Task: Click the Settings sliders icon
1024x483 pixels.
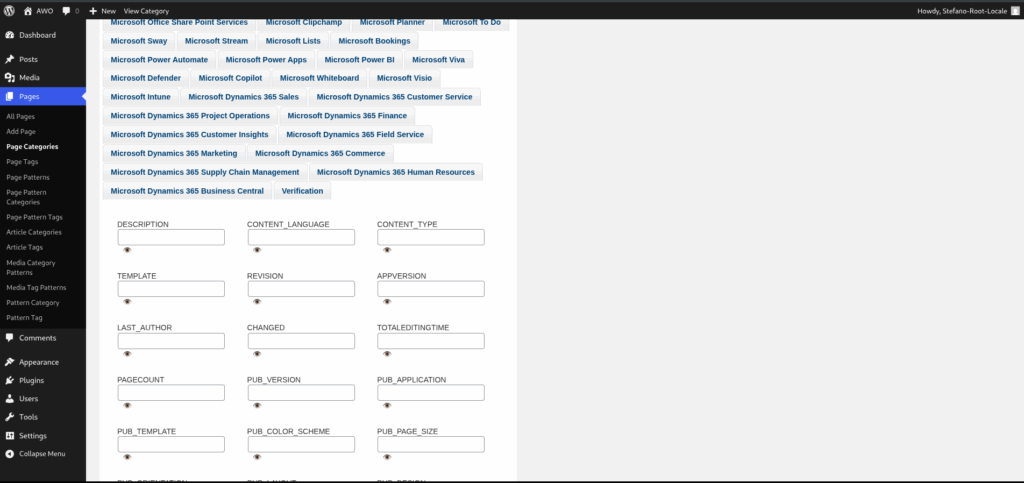Action: 10,436
